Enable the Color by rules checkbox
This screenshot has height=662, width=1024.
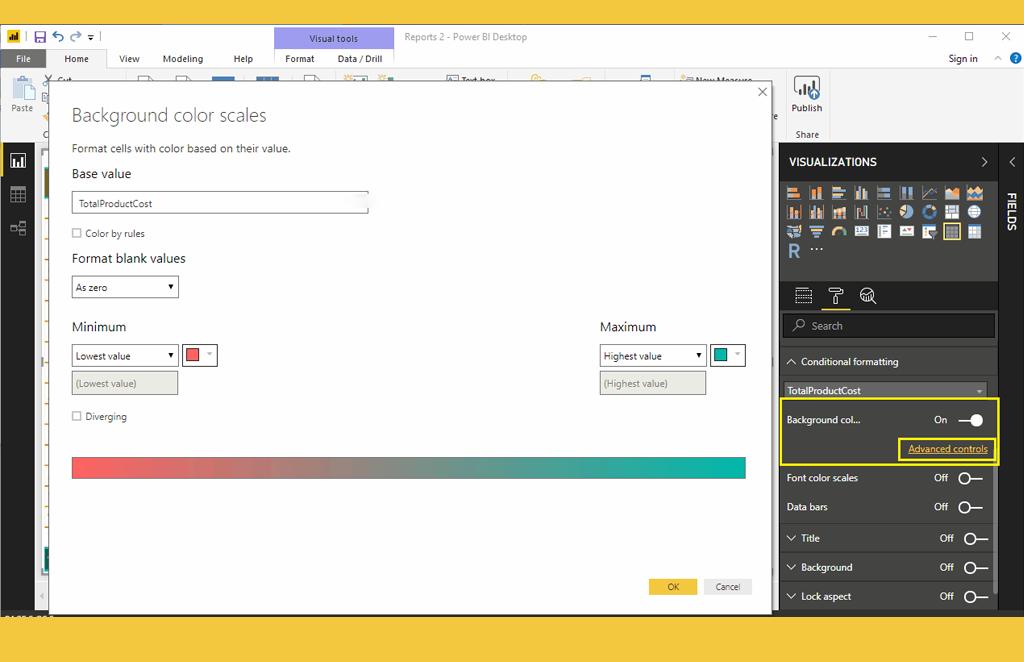point(77,234)
